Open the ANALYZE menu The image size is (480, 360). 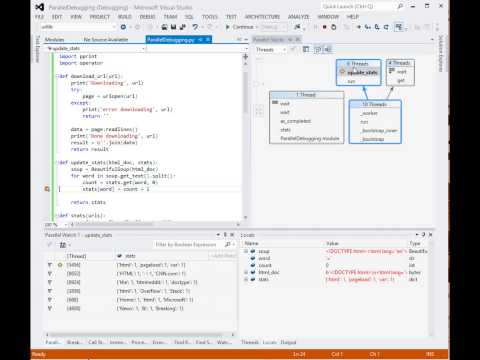299,17
